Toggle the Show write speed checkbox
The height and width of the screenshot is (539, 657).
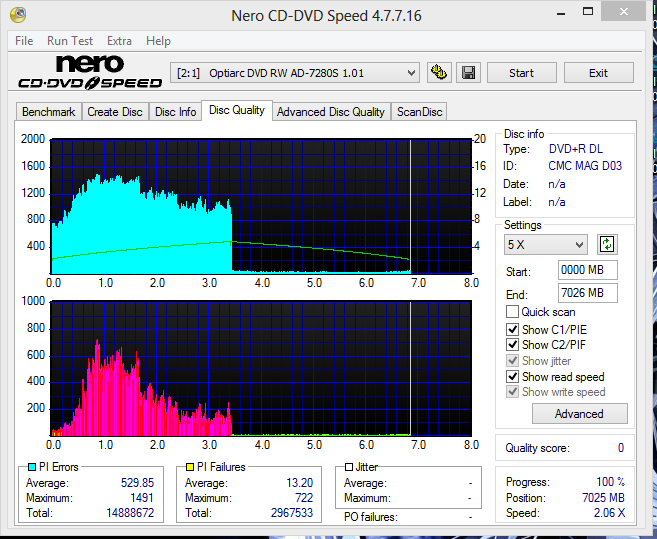pyautogui.click(x=512, y=392)
